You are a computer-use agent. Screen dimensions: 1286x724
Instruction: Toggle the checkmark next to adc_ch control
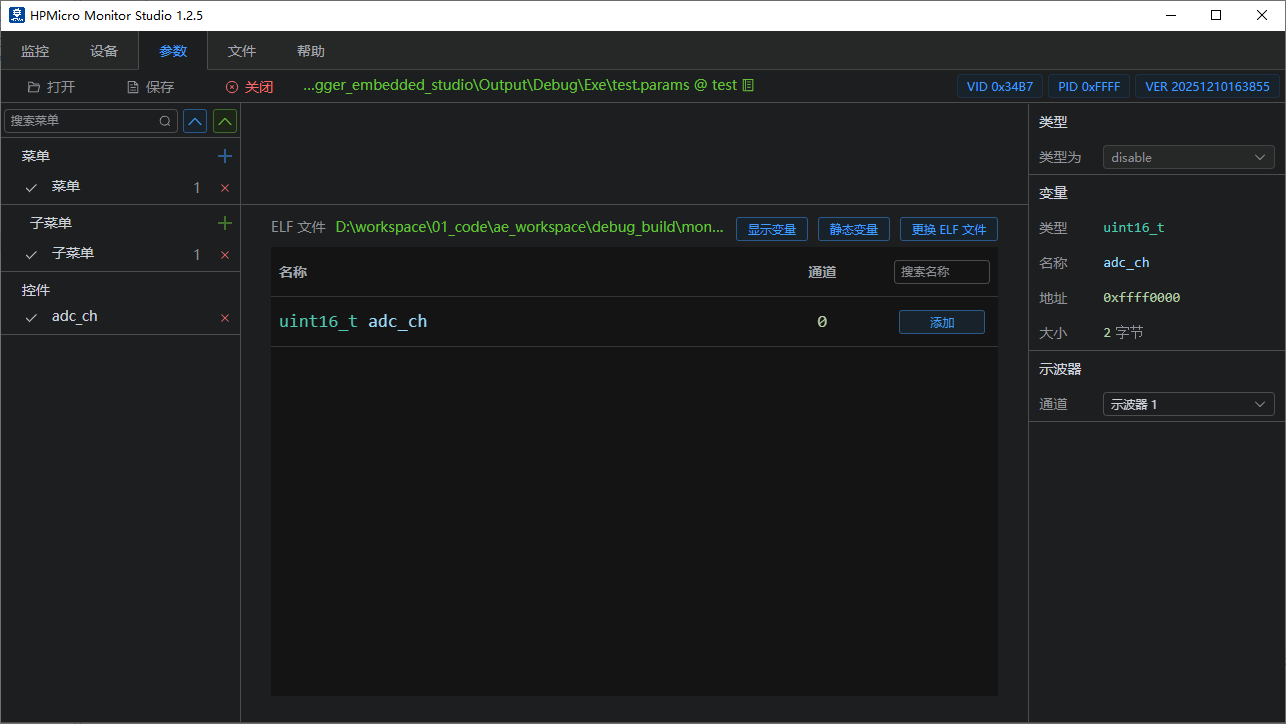31,317
